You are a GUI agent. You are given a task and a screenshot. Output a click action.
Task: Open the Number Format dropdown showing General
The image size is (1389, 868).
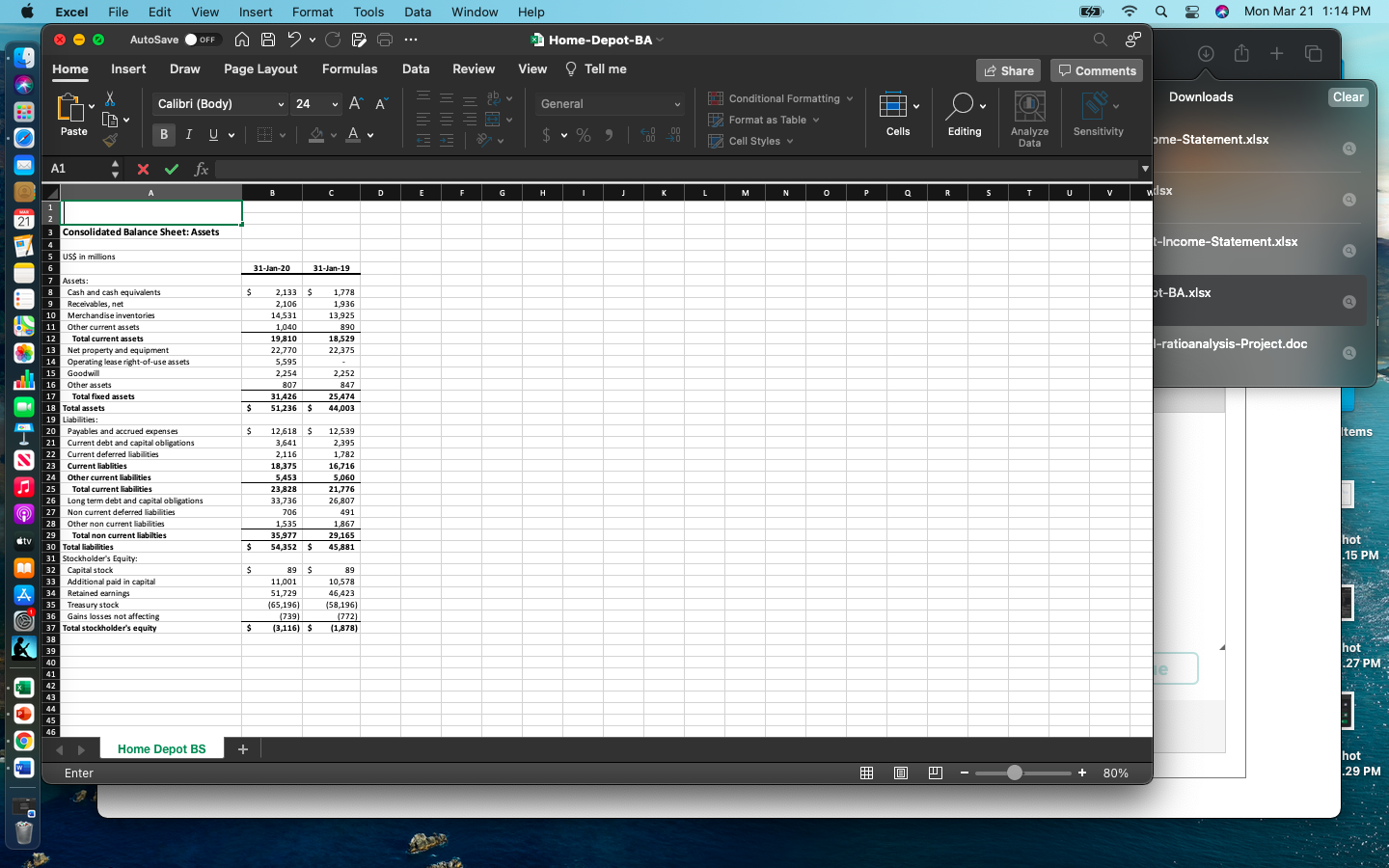pyautogui.click(x=609, y=103)
